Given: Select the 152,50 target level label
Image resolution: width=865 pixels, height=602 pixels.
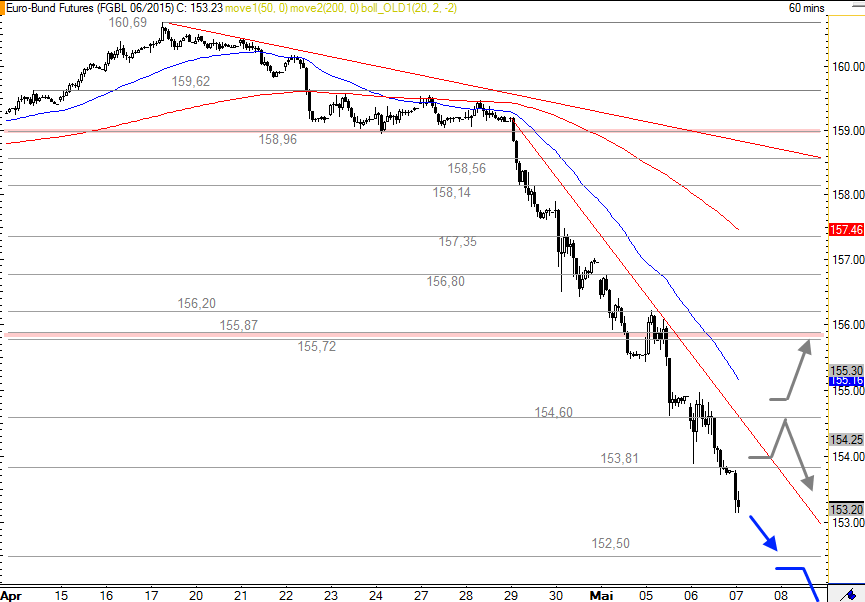Looking at the screenshot, I should pos(611,544).
